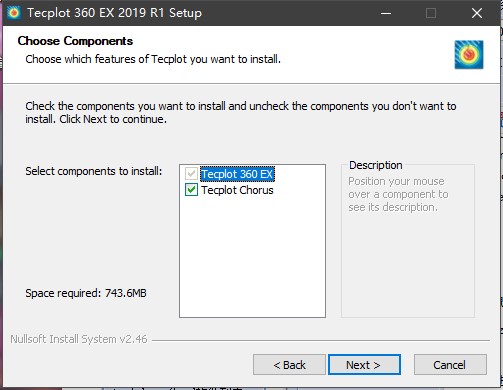
Task: Click the Tecplot logo in the header
Action: (x=469, y=55)
